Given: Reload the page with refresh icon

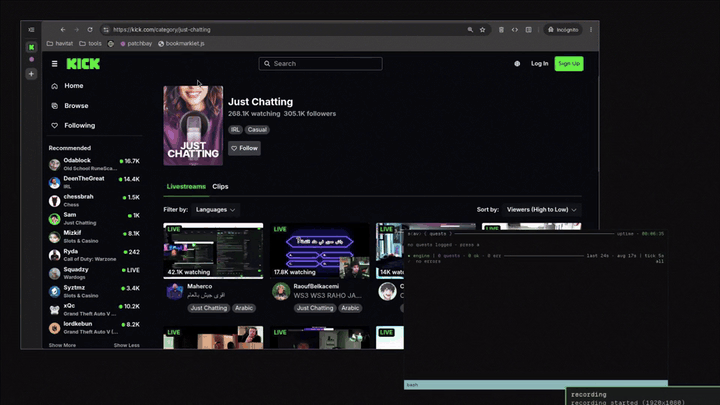Looking at the screenshot, I should click(90, 29).
